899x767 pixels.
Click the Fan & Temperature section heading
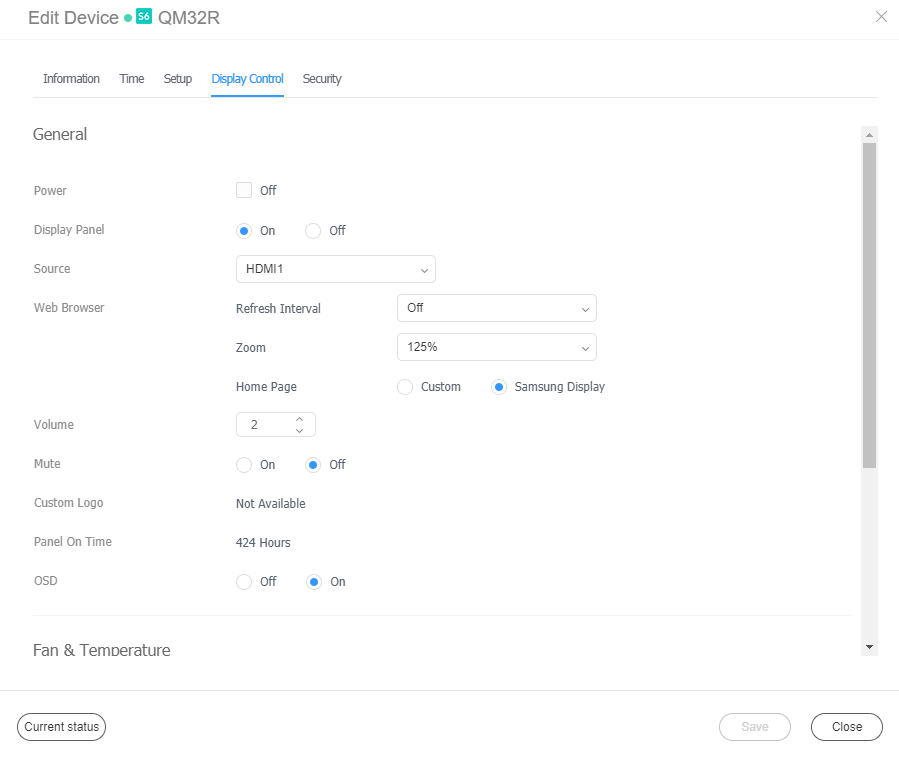[x=101, y=650]
